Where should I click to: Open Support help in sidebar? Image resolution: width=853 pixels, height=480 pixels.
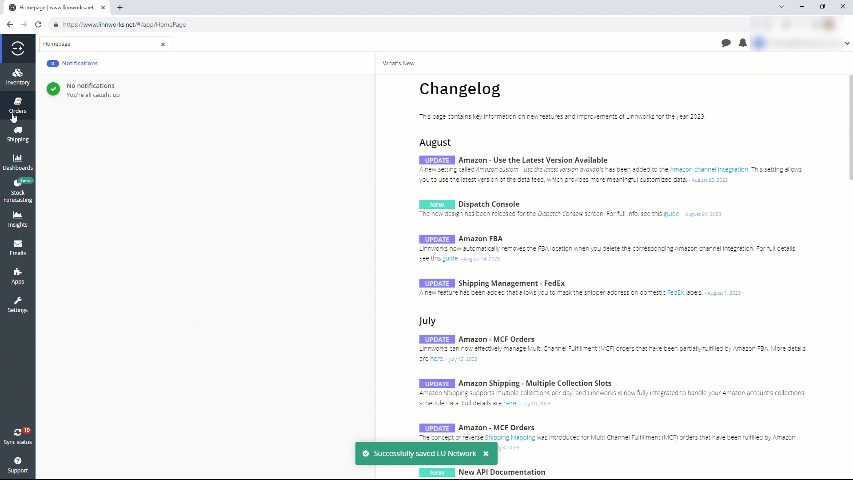[x=17, y=465]
